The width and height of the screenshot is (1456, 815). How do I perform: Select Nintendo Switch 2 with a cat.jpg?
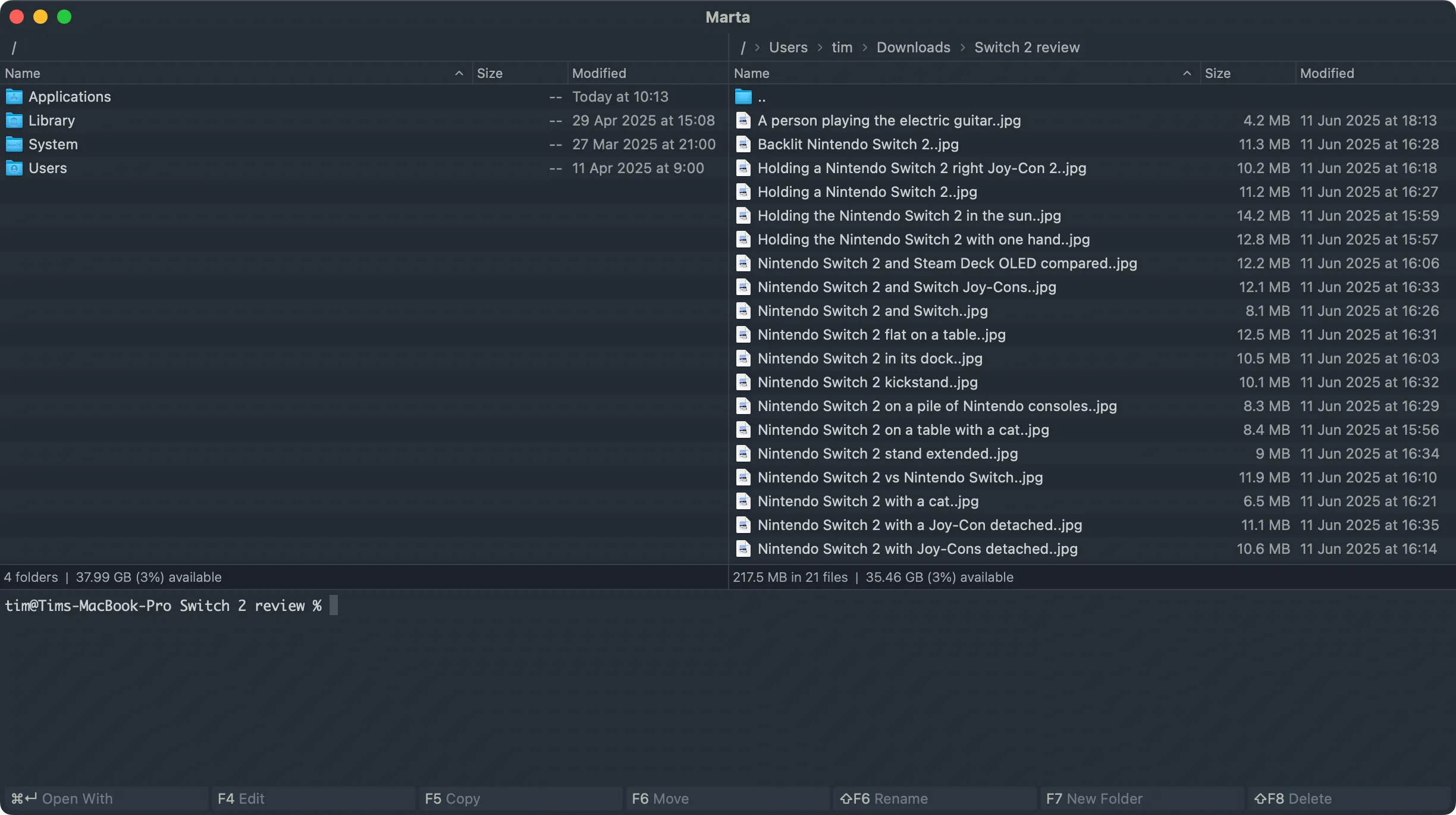pyautogui.click(x=868, y=501)
